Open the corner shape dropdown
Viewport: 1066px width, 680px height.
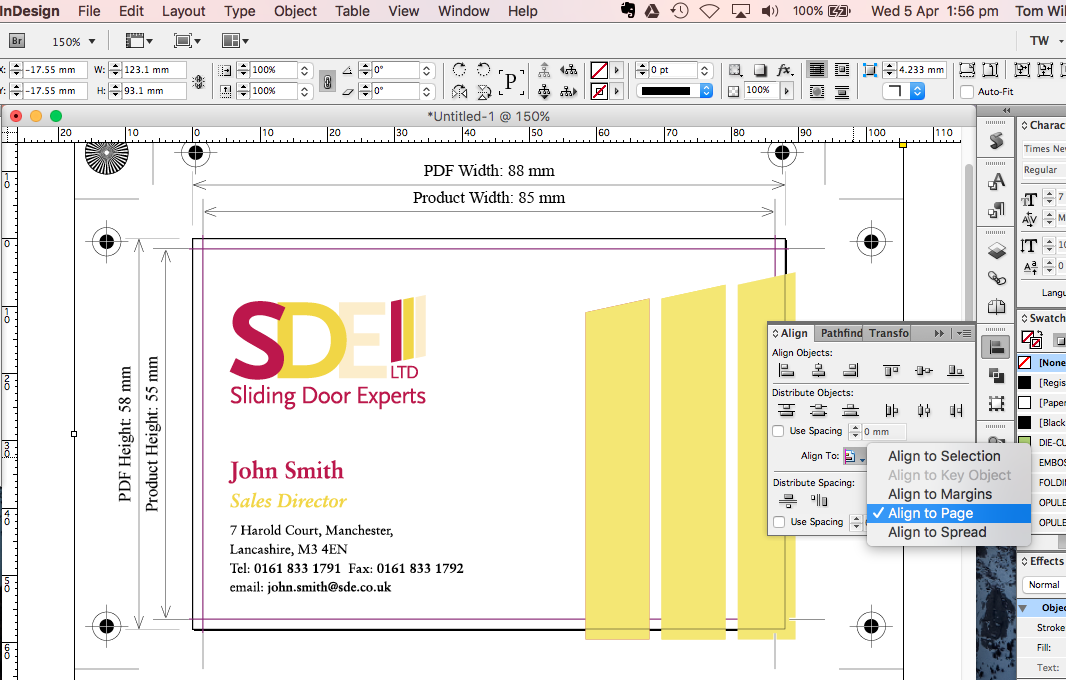pos(904,91)
